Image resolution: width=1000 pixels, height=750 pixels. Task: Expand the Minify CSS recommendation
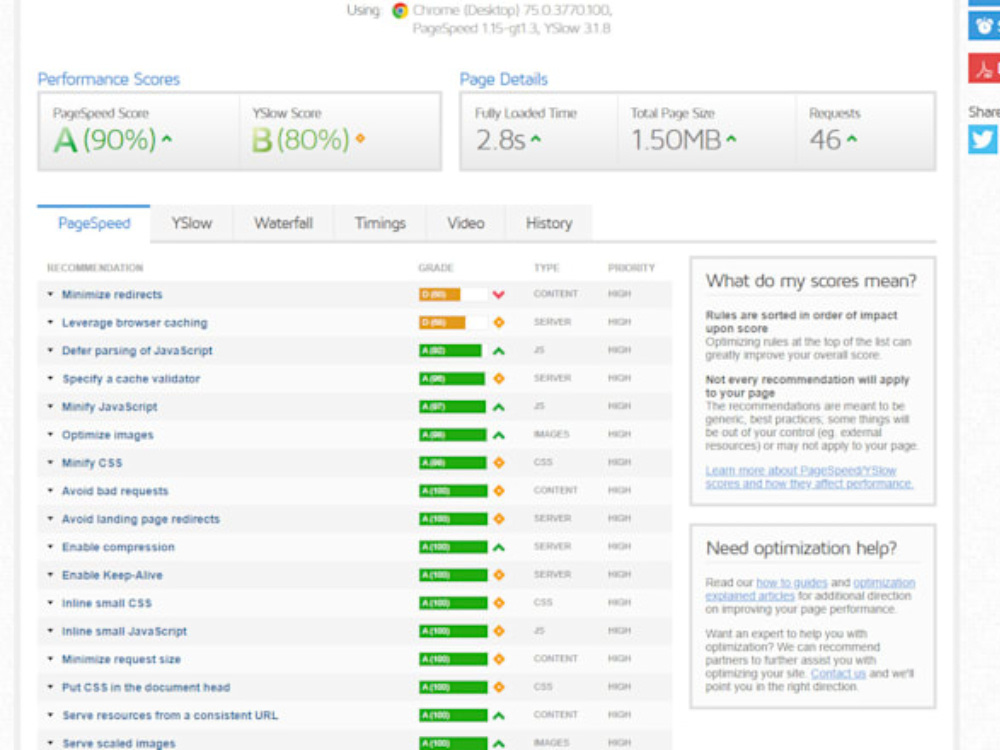click(50, 463)
